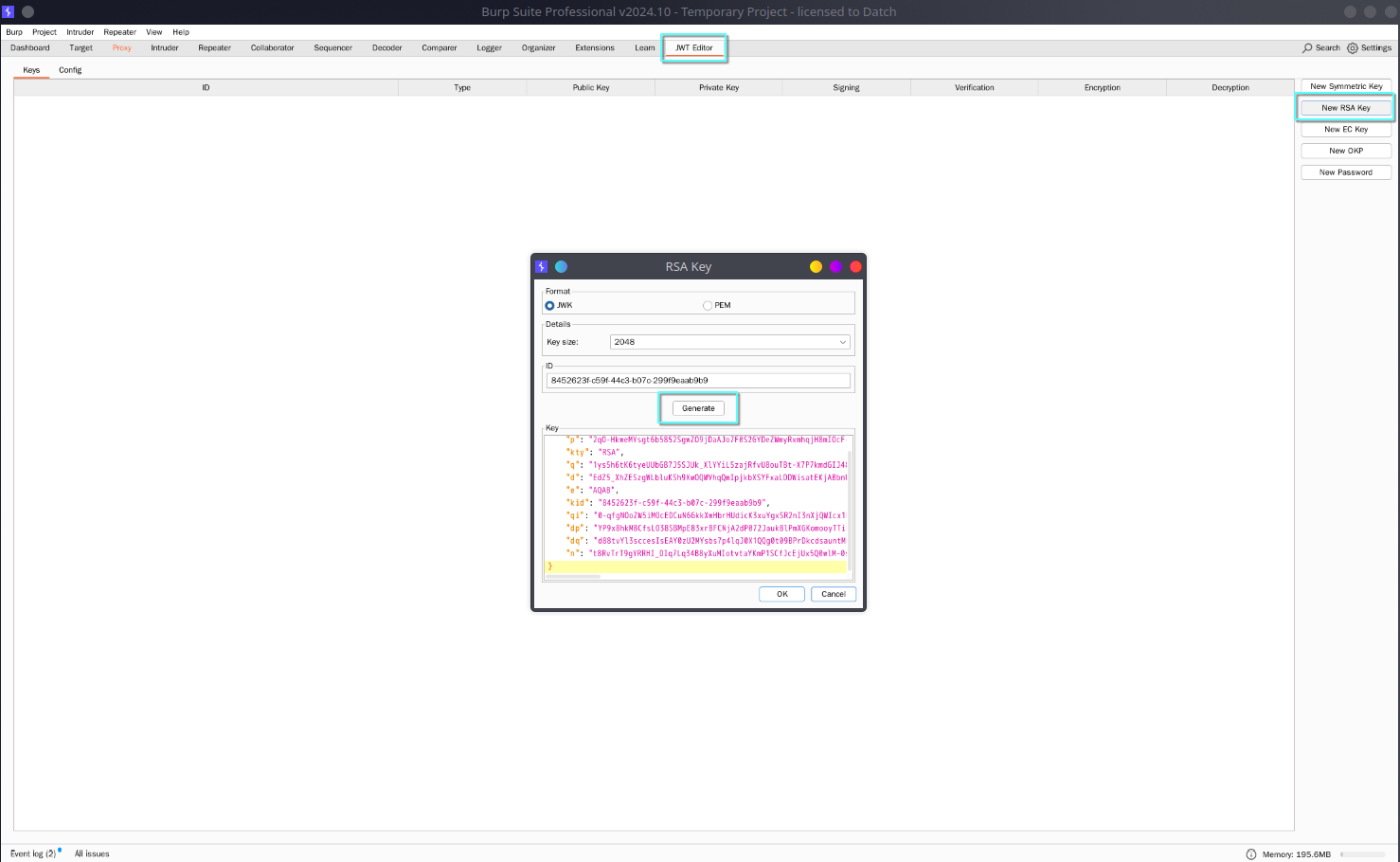Select the Config sub-tab
Viewport: 1400px width, 862px height.
point(70,70)
